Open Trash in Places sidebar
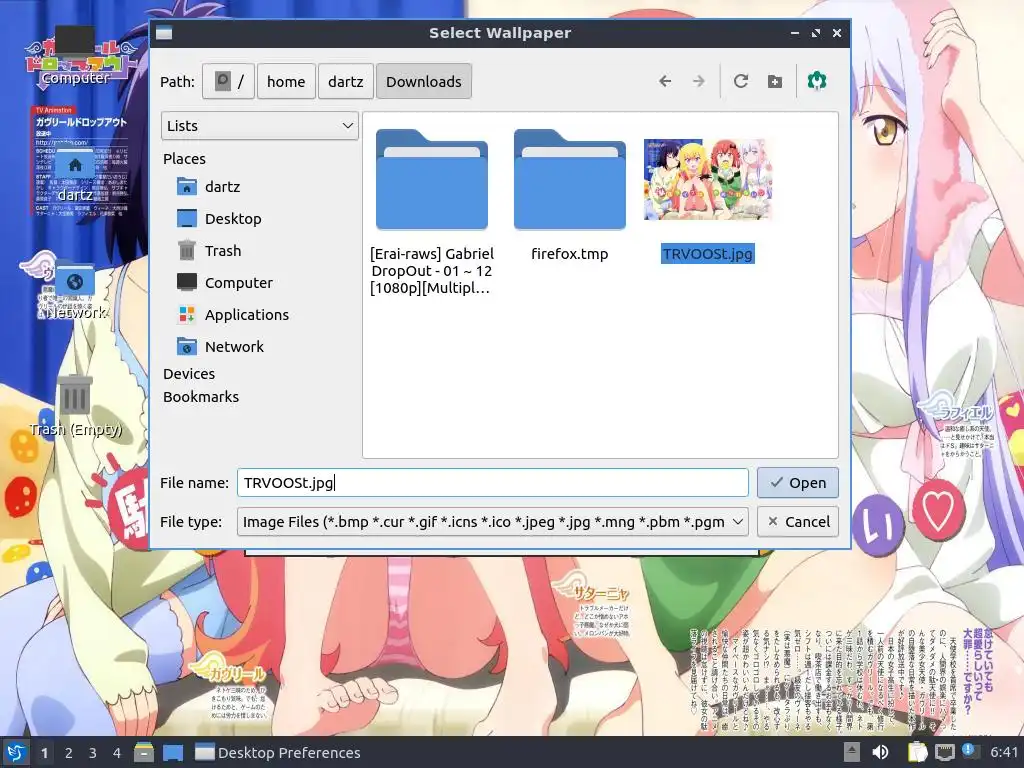 tap(223, 251)
